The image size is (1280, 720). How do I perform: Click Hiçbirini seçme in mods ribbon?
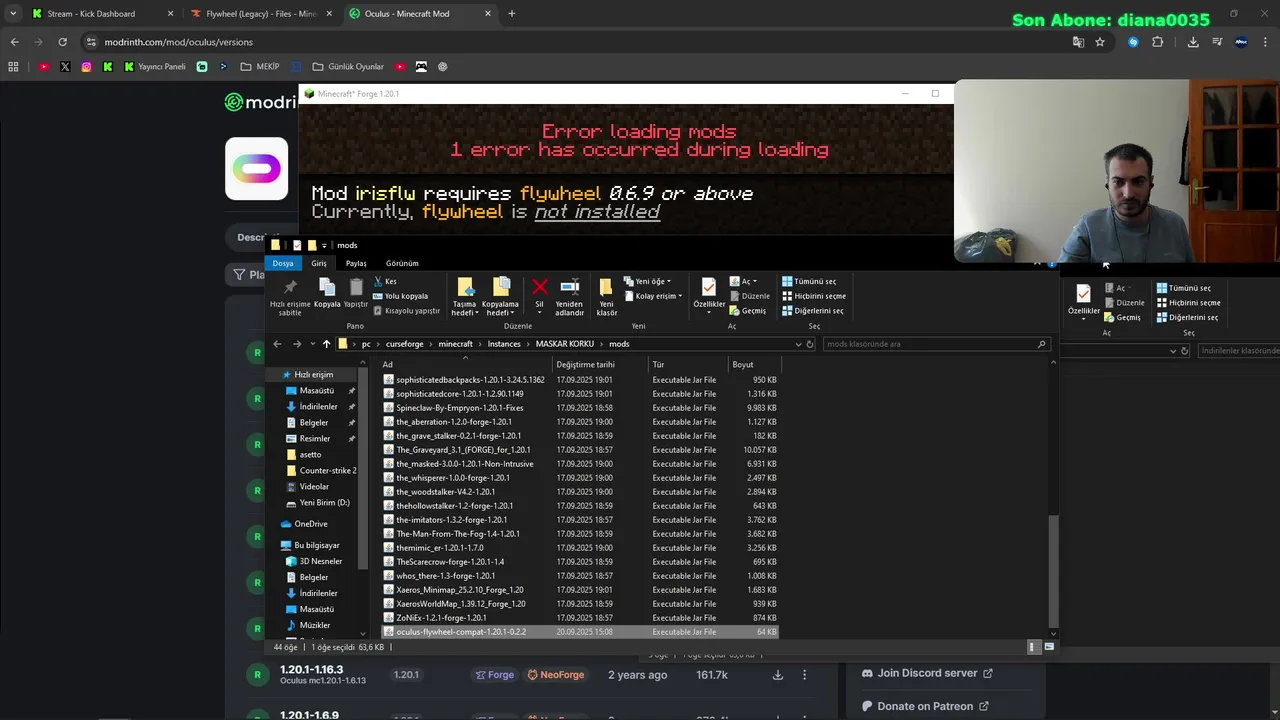814,296
